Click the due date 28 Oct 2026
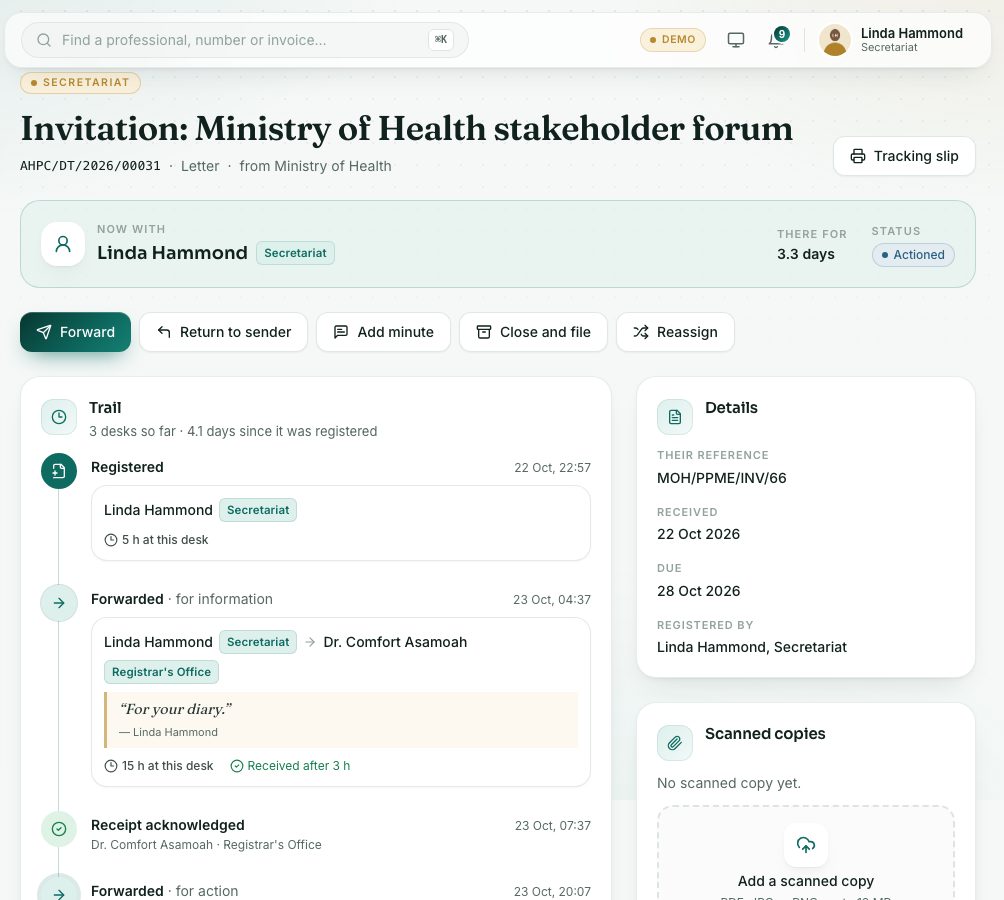The height and width of the screenshot is (900, 1004). click(699, 591)
